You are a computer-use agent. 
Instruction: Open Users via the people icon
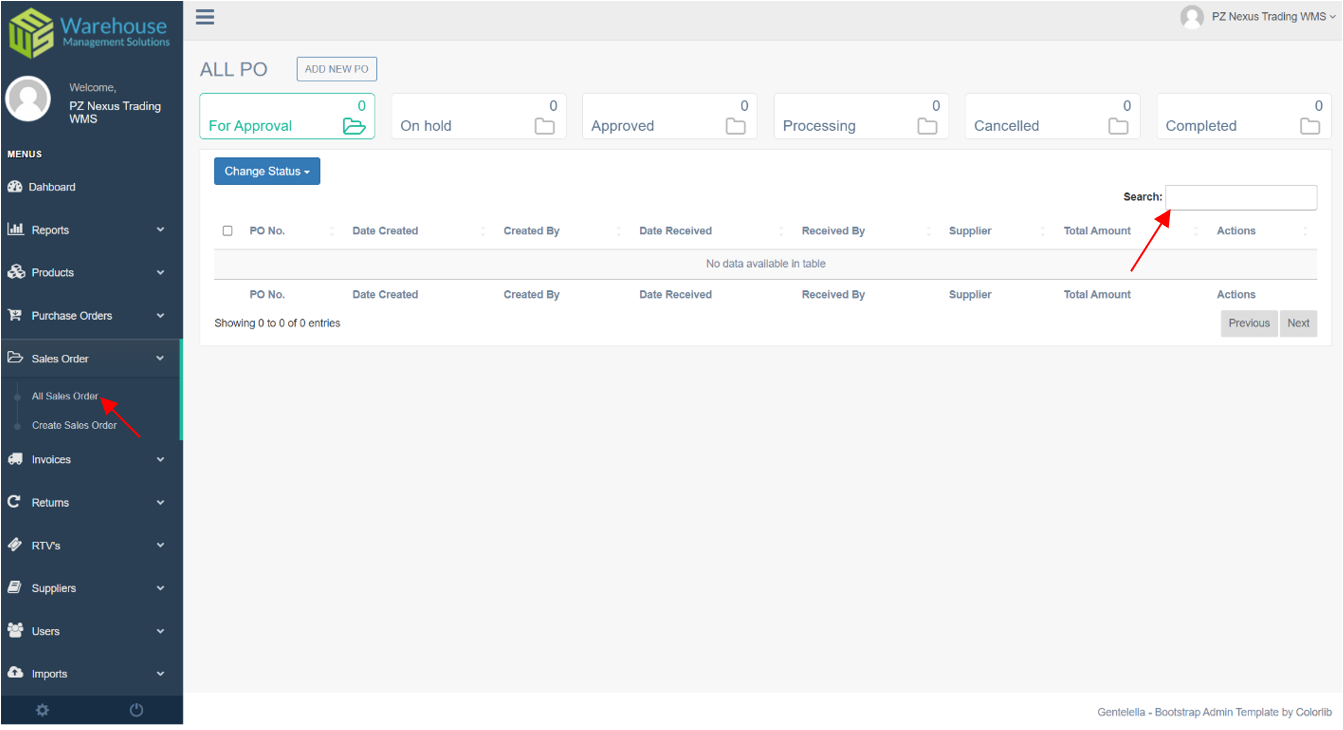pos(14,631)
